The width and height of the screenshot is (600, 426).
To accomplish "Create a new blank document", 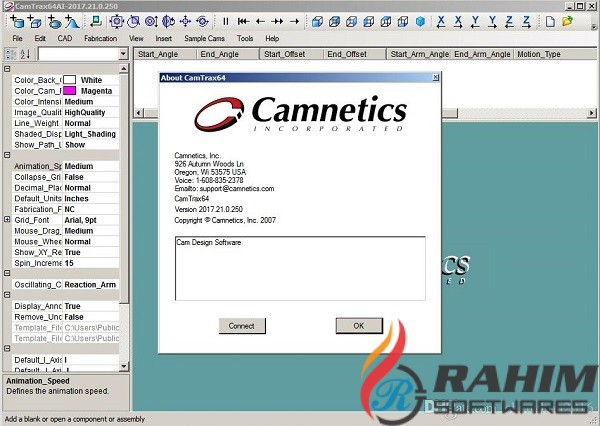I will click(550, 21).
